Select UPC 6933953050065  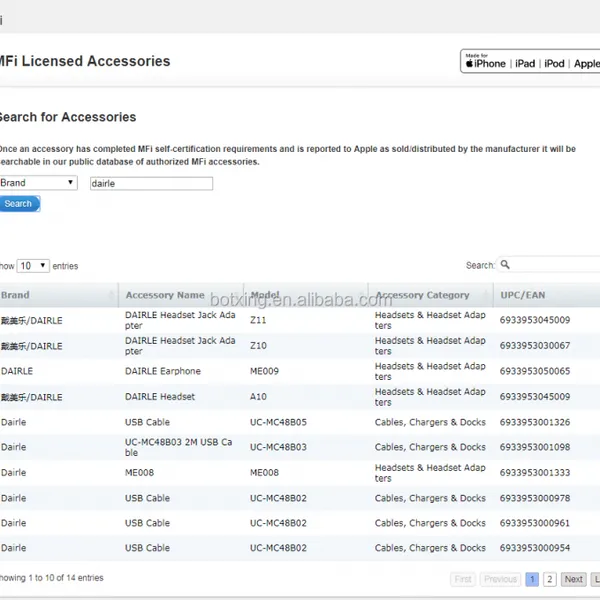pyautogui.click(x=535, y=371)
